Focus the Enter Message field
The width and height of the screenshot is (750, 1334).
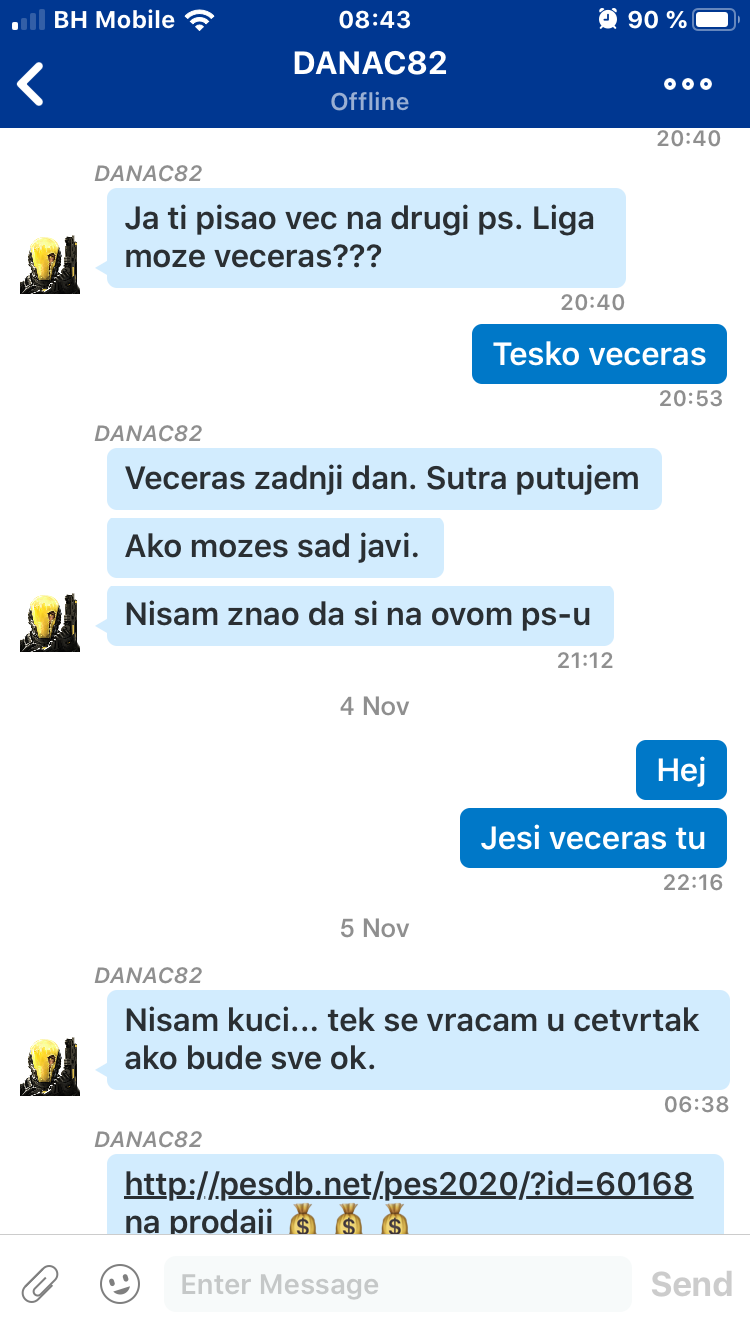tap(398, 1284)
